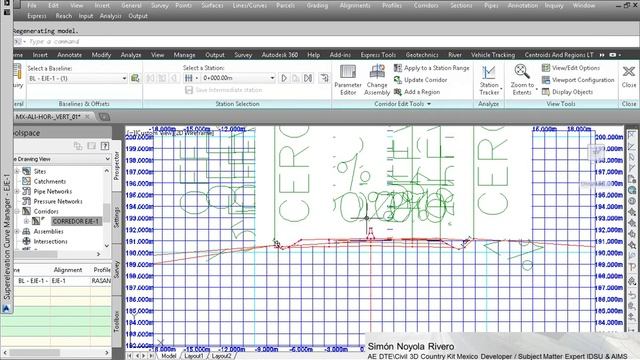640x360 pixels.
Task: Switch to the Model layout tab
Action: 168,356
